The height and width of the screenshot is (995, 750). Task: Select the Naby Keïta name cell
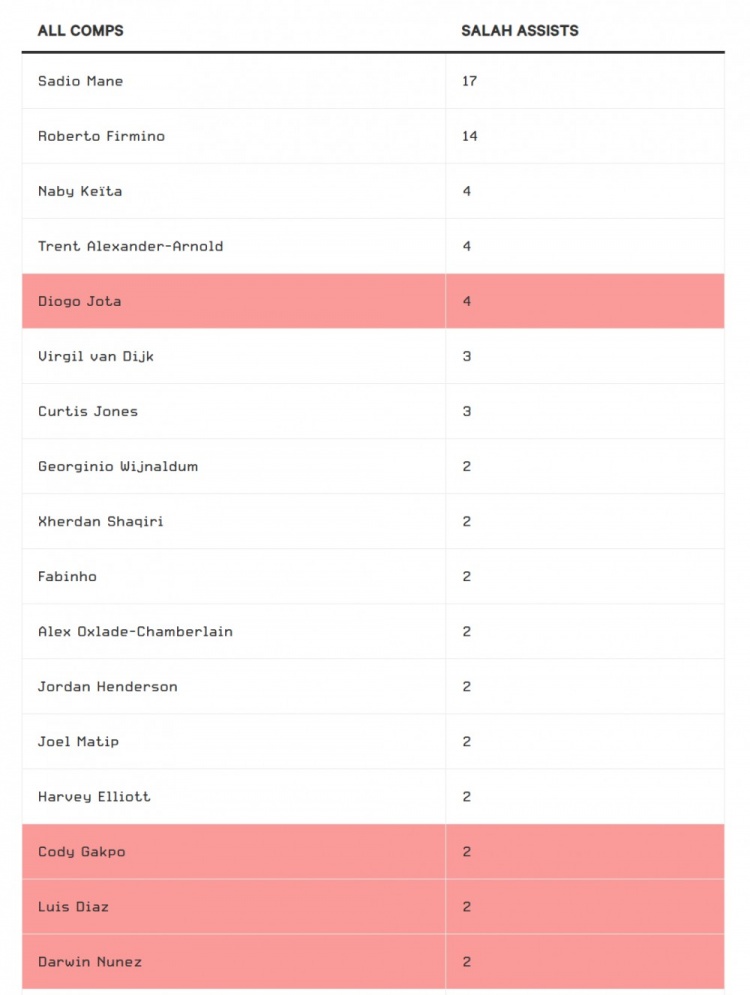(x=80, y=191)
